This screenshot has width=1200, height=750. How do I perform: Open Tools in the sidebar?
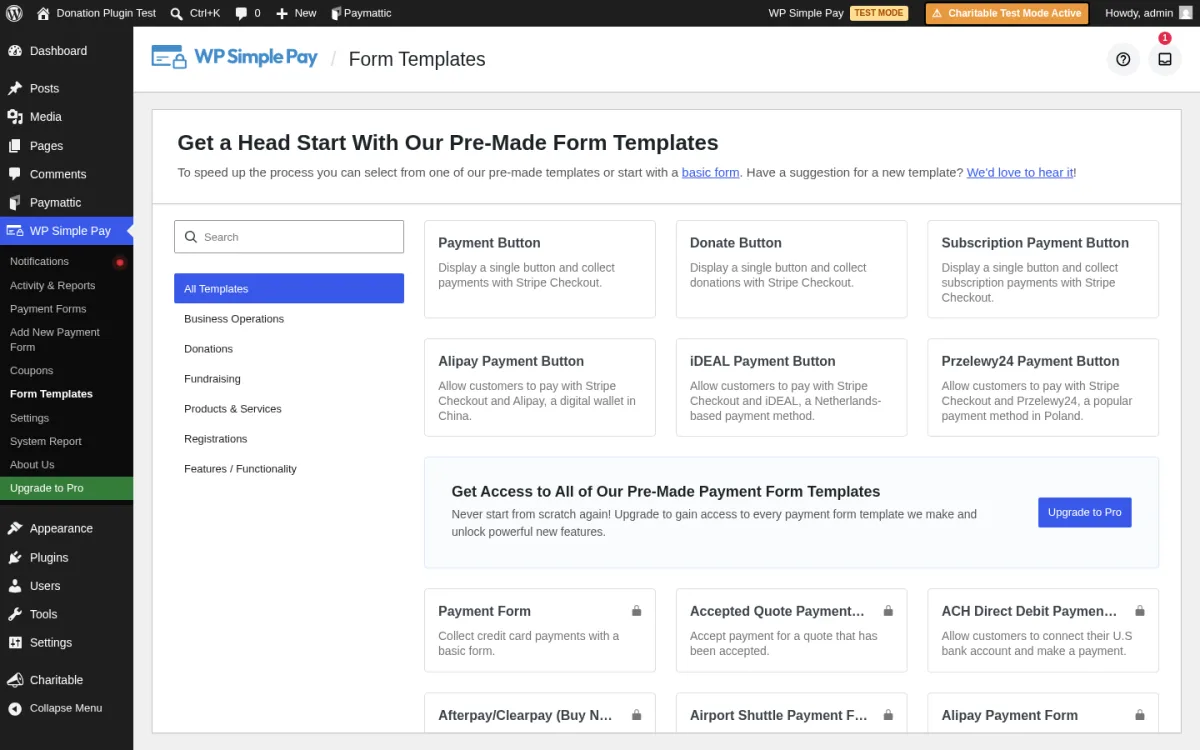[x=66, y=614]
